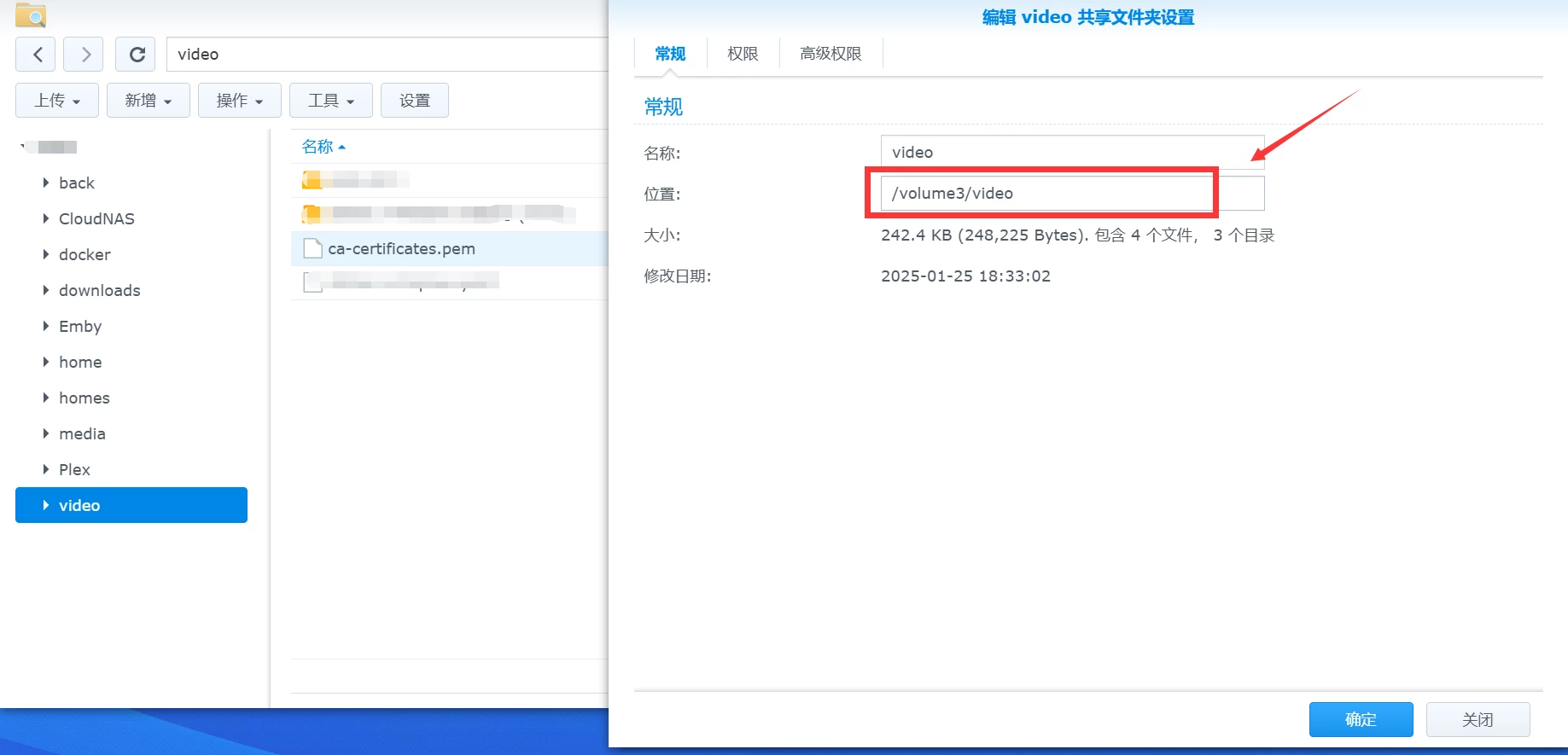Switch to the 权限 tab

(742, 54)
